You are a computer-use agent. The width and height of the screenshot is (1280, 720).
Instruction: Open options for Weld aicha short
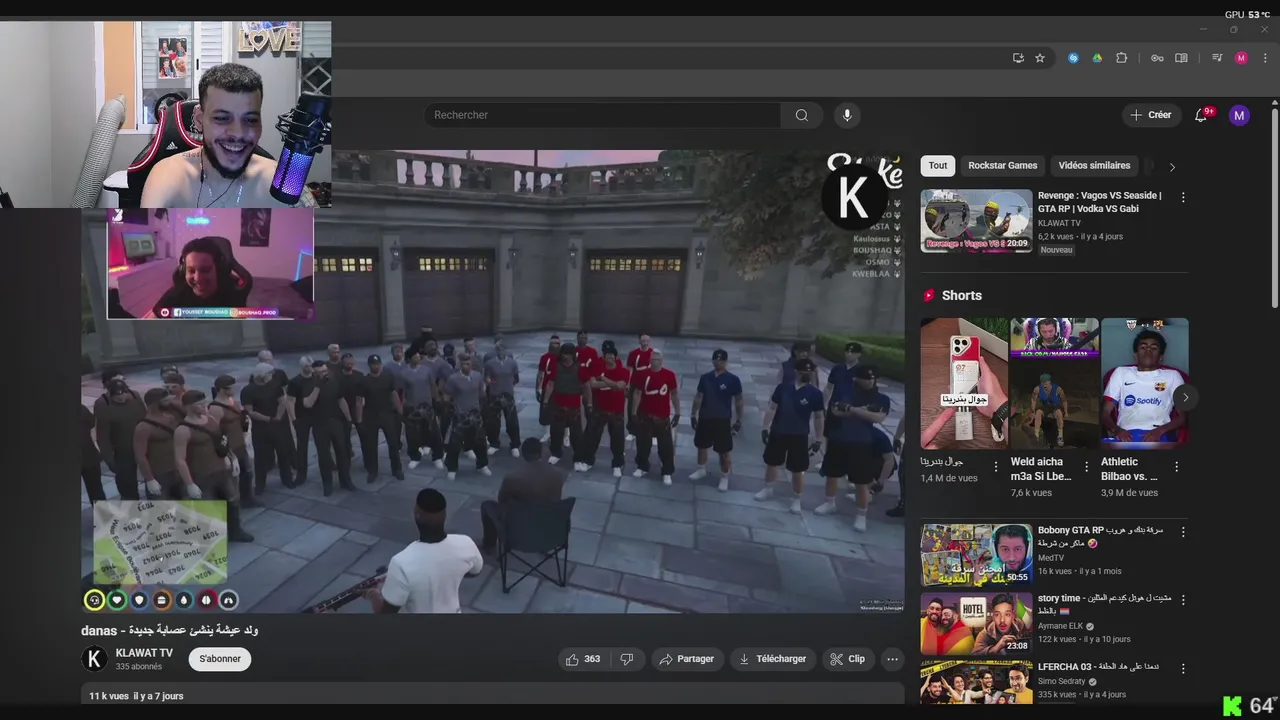(x=1086, y=467)
